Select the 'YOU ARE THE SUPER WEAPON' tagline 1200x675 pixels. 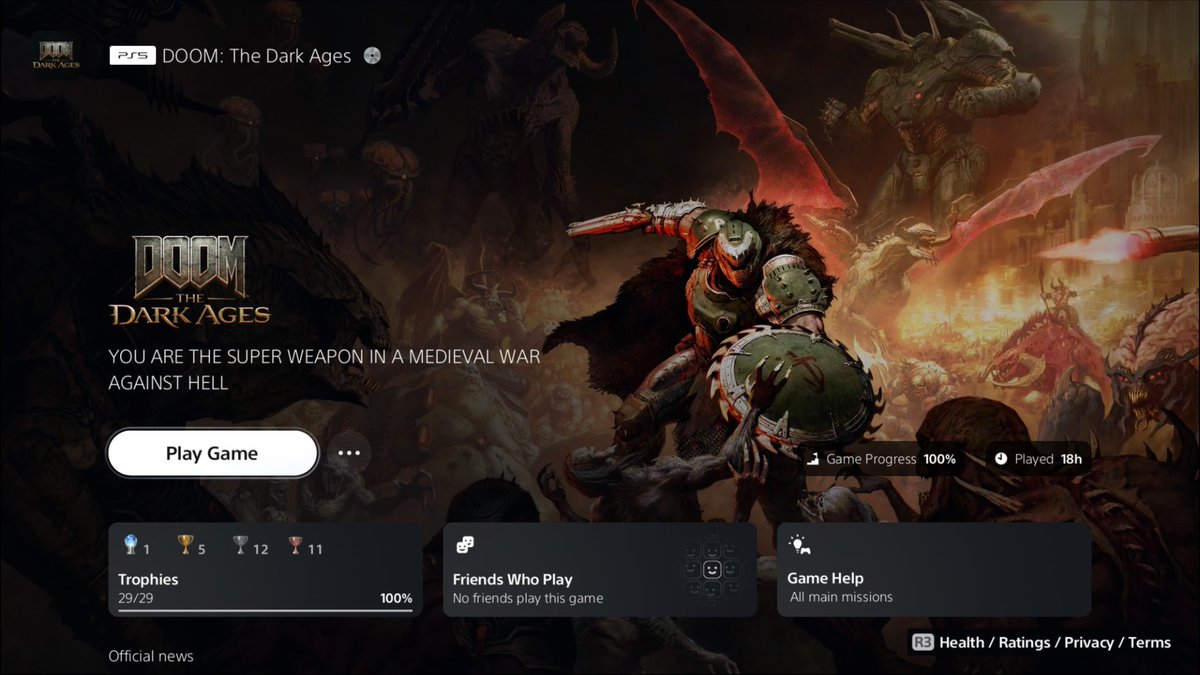tap(324, 369)
